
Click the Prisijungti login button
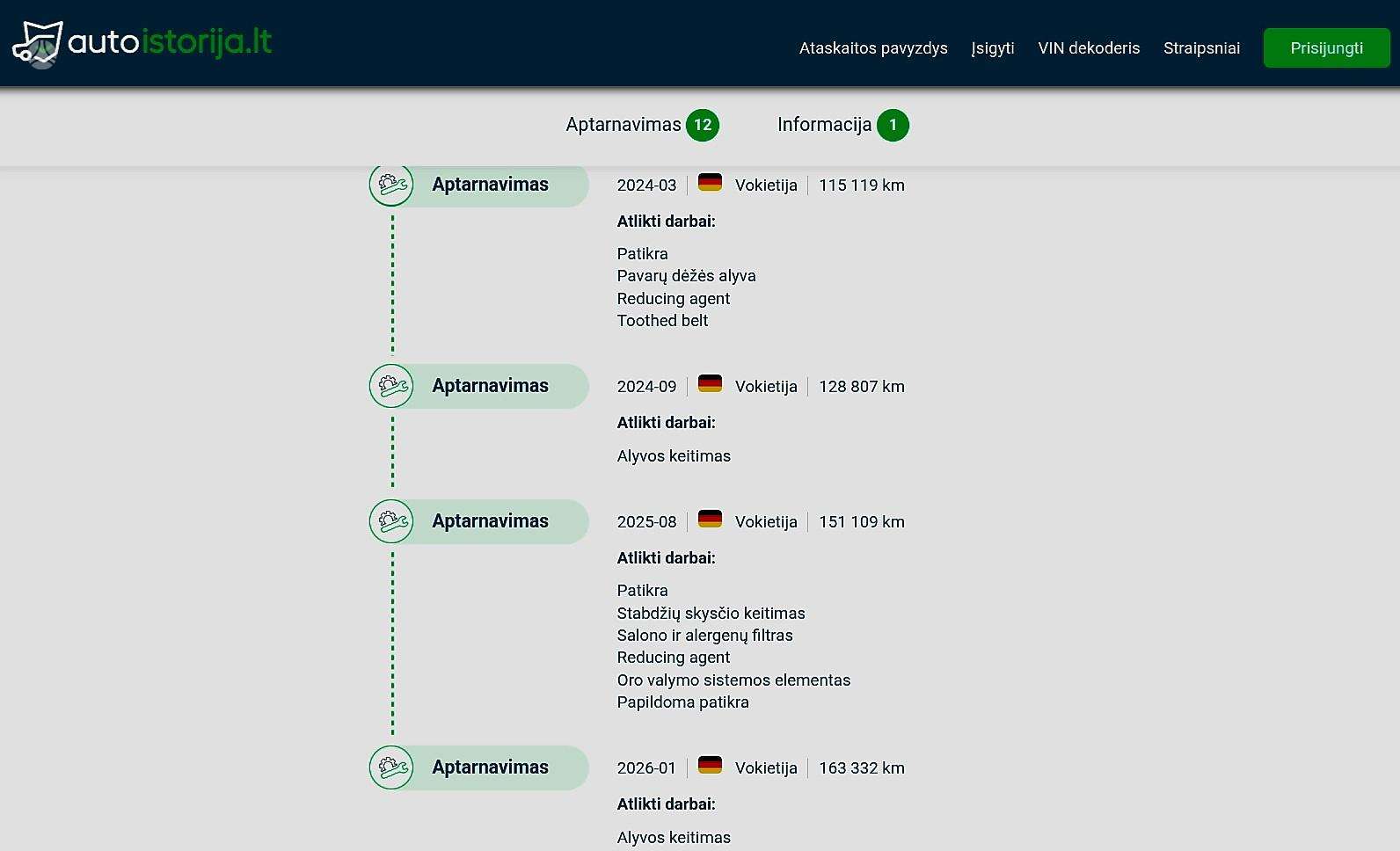click(x=1327, y=48)
